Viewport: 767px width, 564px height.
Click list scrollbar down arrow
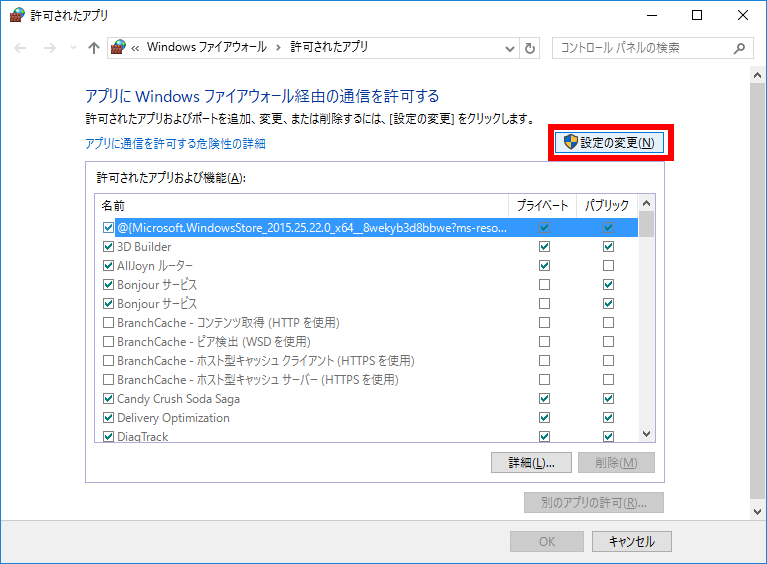[x=646, y=434]
